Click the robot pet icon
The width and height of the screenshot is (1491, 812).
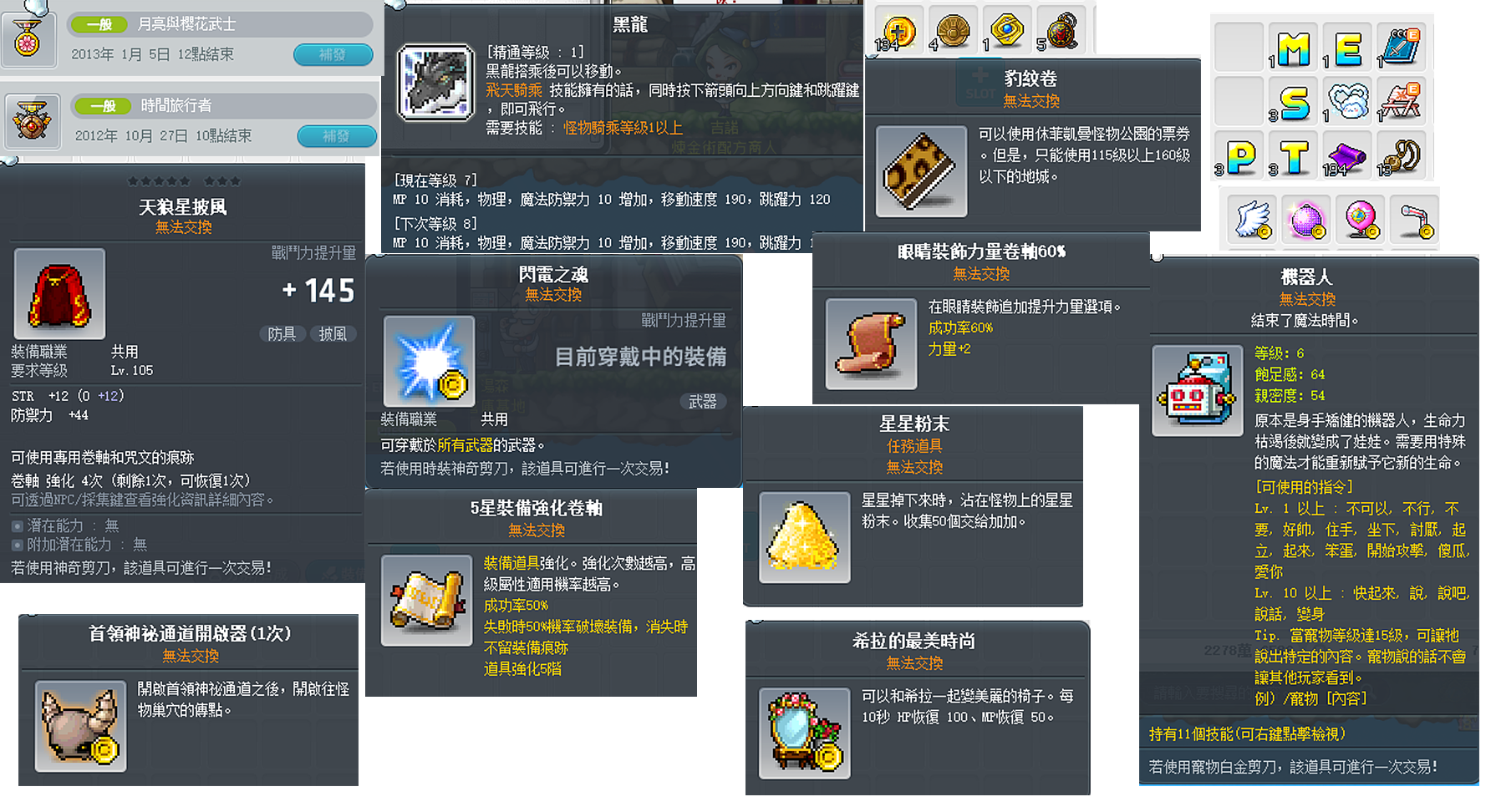pos(1197,390)
